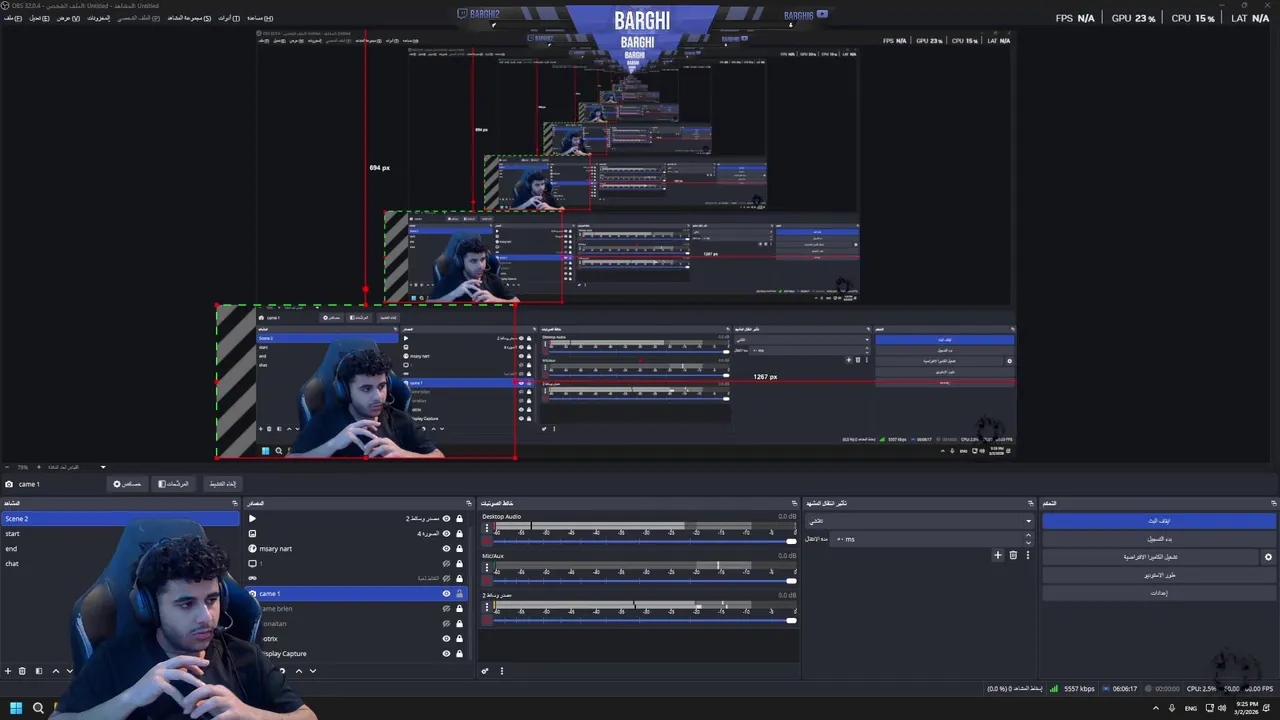Open the Scene Collection (S) menu

189,18
